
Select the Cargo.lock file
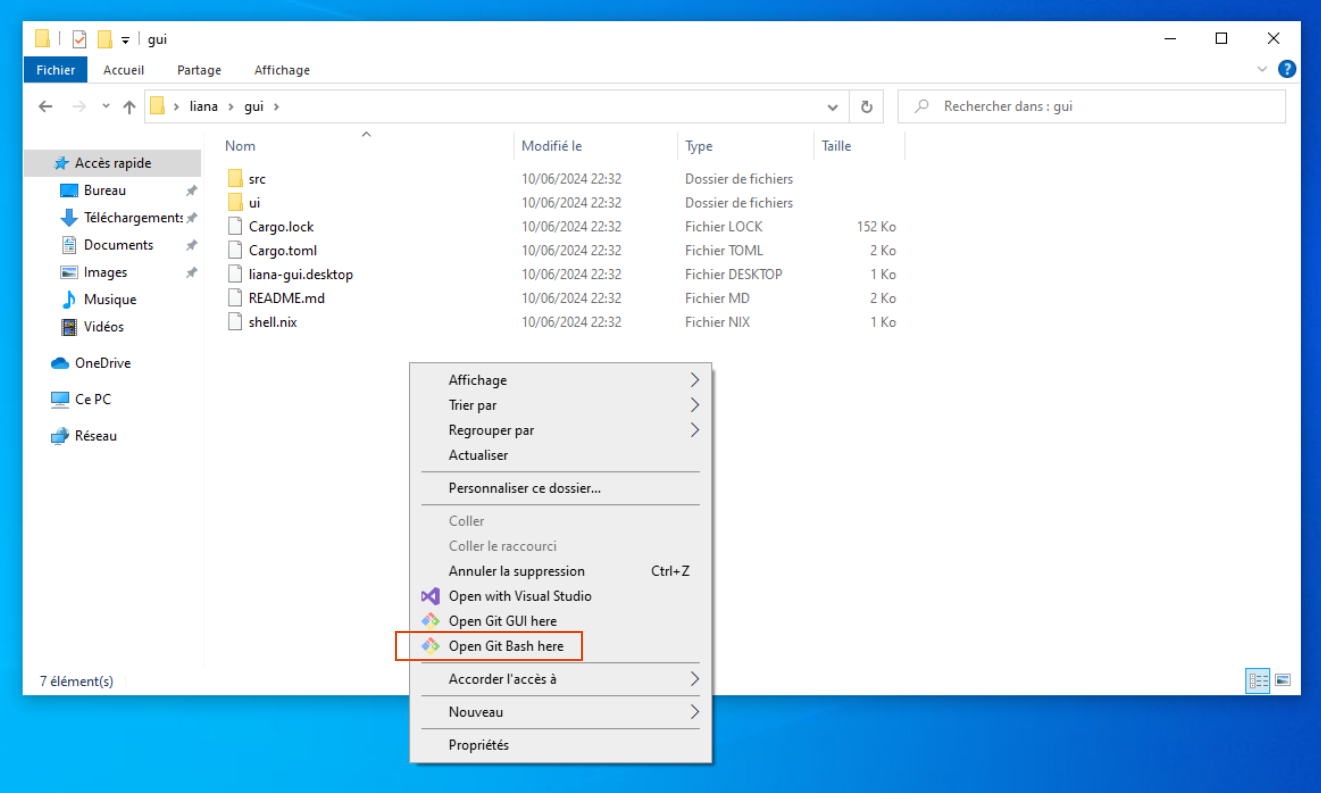point(281,227)
